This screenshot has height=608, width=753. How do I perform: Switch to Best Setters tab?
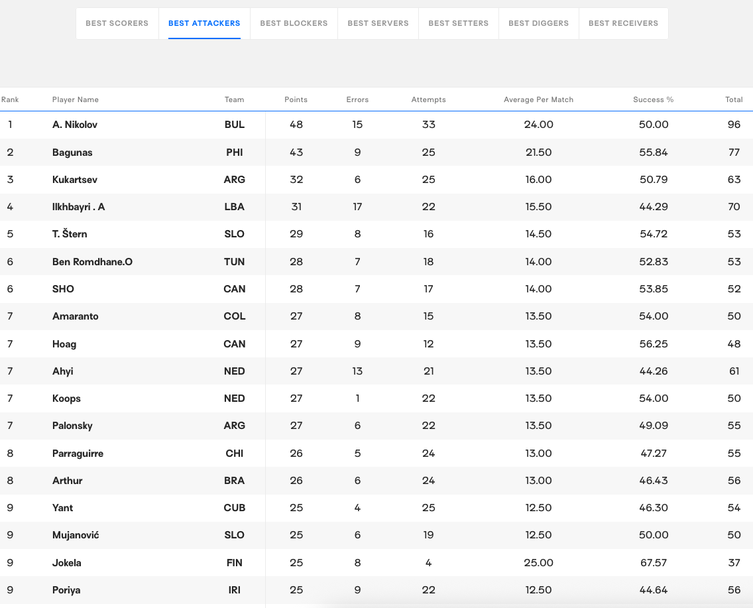pos(458,23)
